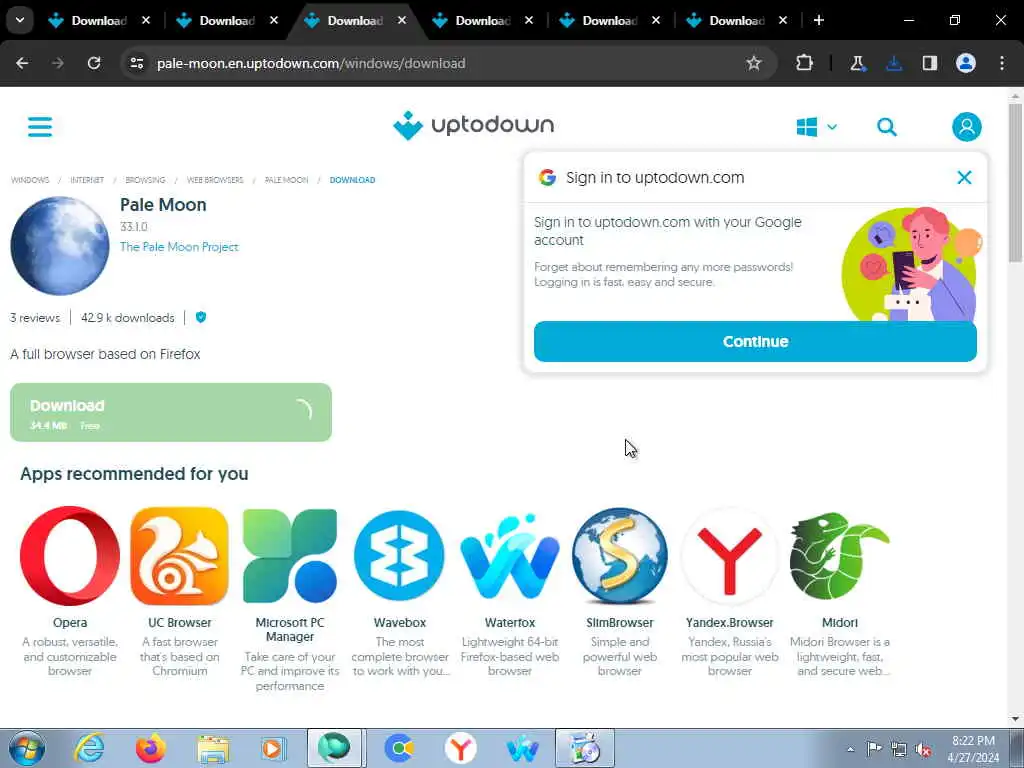The height and width of the screenshot is (768, 1024).
Task: Close the Google sign-in popup
Action: pyautogui.click(x=964, y=178)
